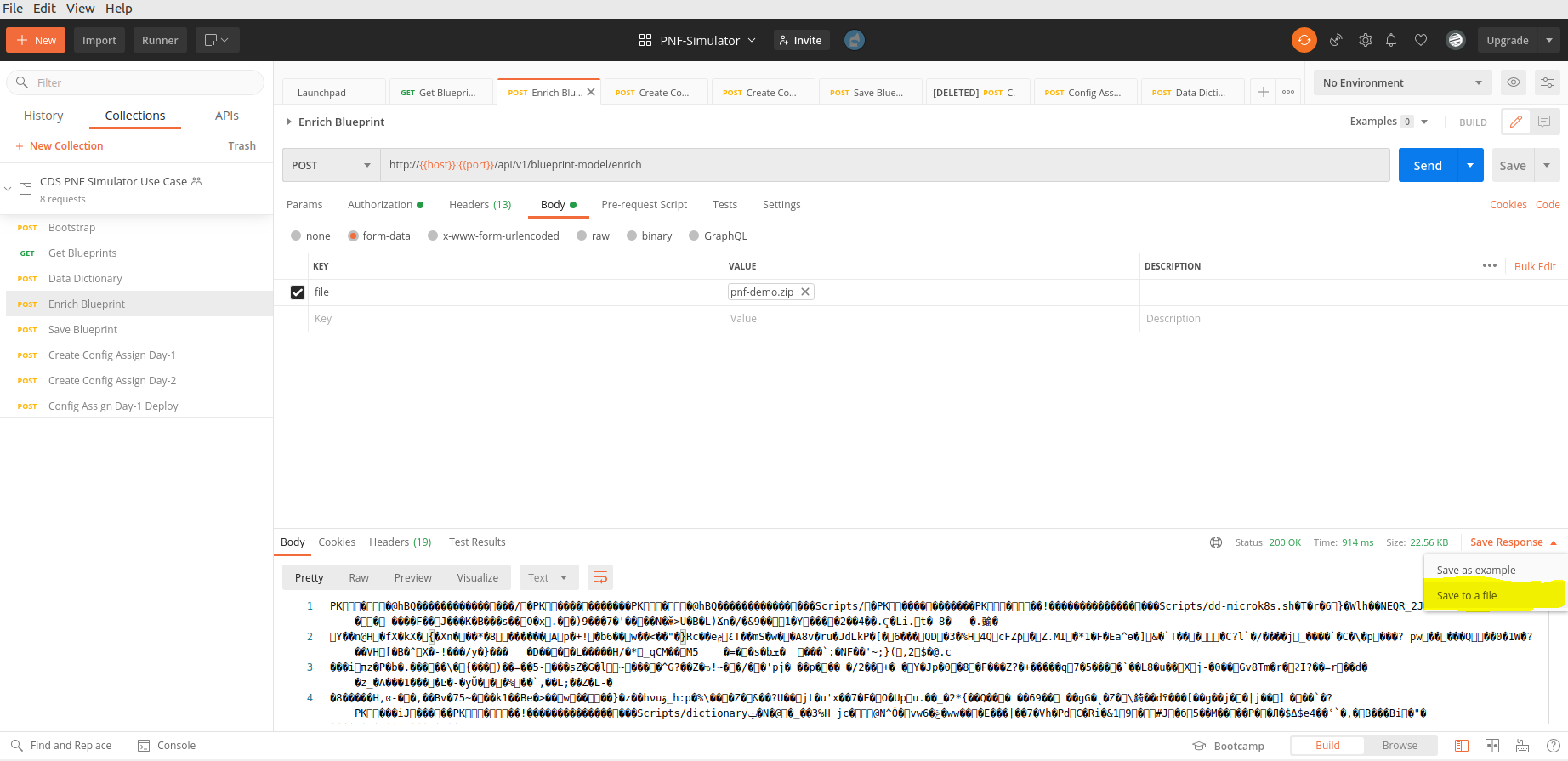Screen dimensions: 1568x761
Task: Close the Enrich Blueprint tab
Action: [591, 92]
